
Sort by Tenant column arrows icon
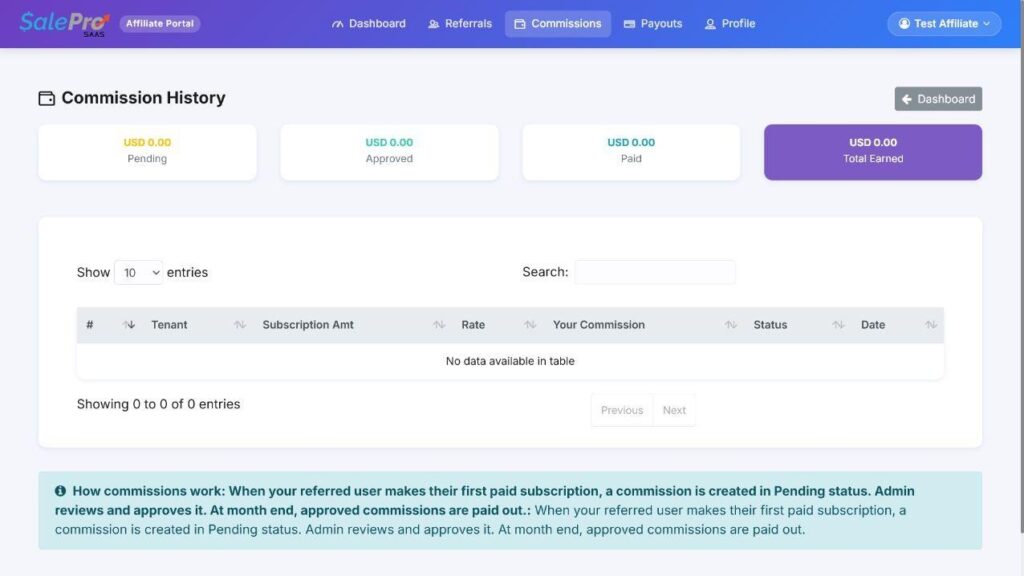pyautogui.click(x=240, y=325)
